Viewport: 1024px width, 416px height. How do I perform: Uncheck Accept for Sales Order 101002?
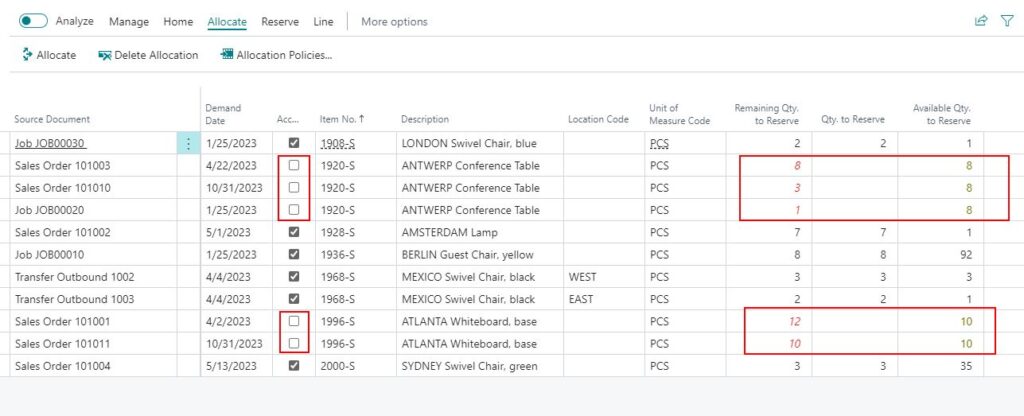[294, 232]
